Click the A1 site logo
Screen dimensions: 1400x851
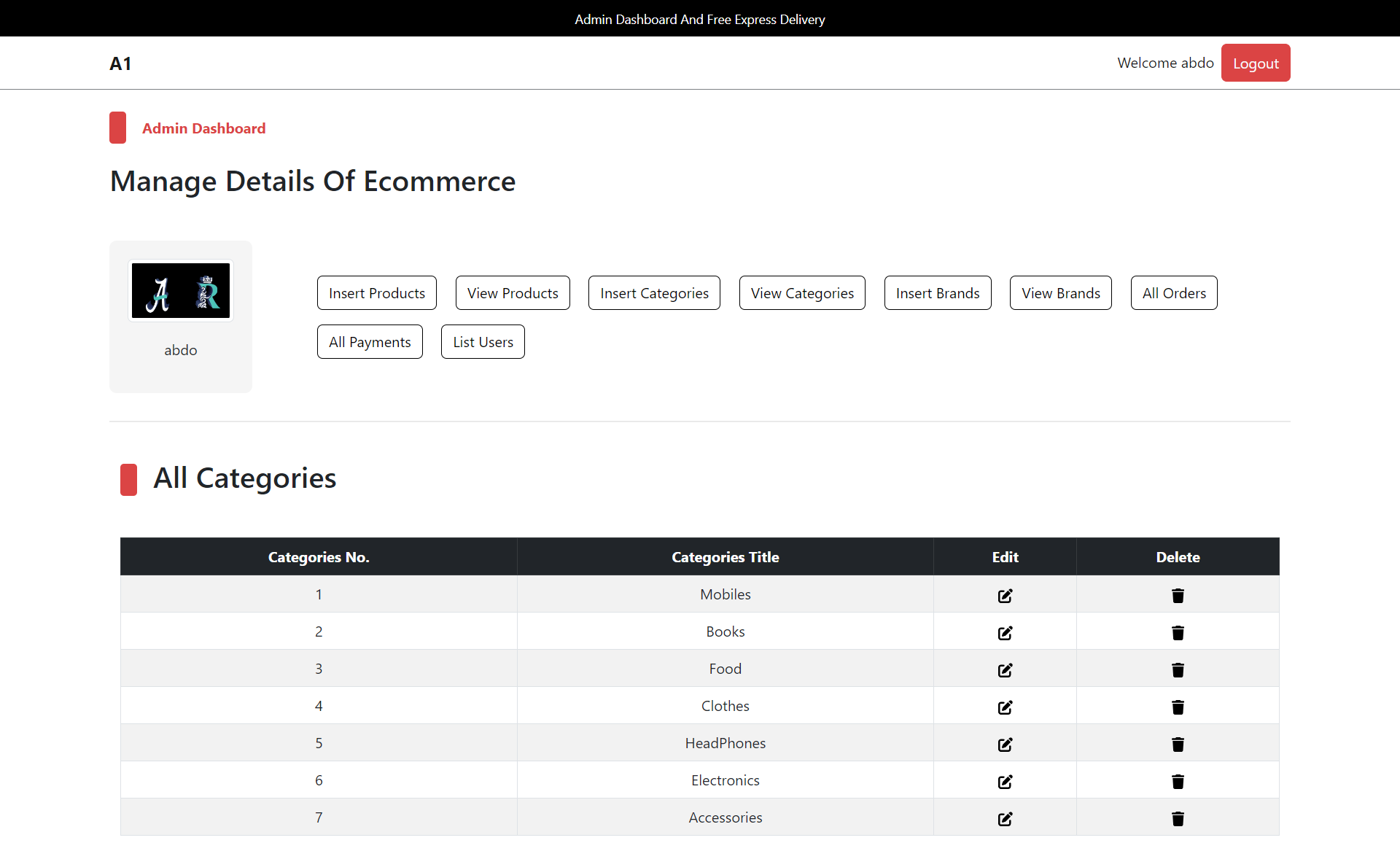120,63
